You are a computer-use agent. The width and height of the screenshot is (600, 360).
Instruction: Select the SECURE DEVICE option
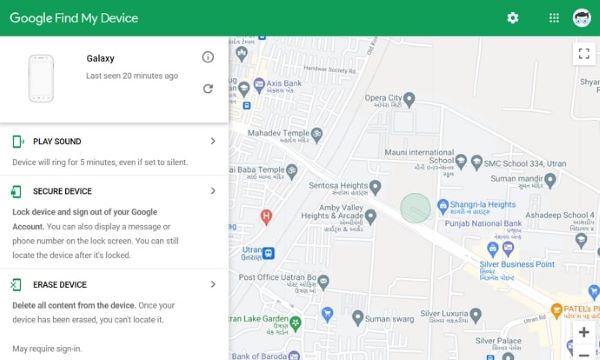(x=114, y=223)
